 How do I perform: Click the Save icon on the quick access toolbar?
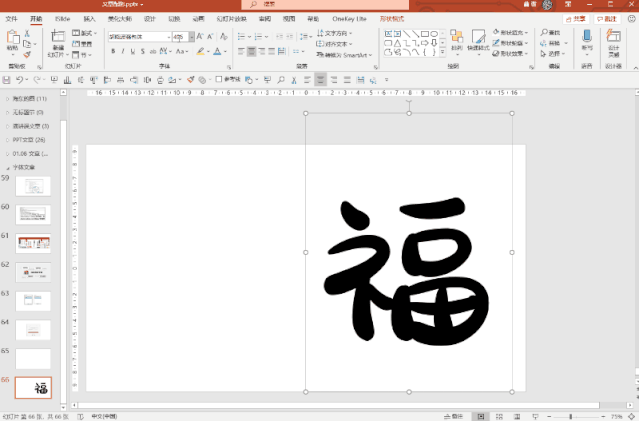coord(7,80)
